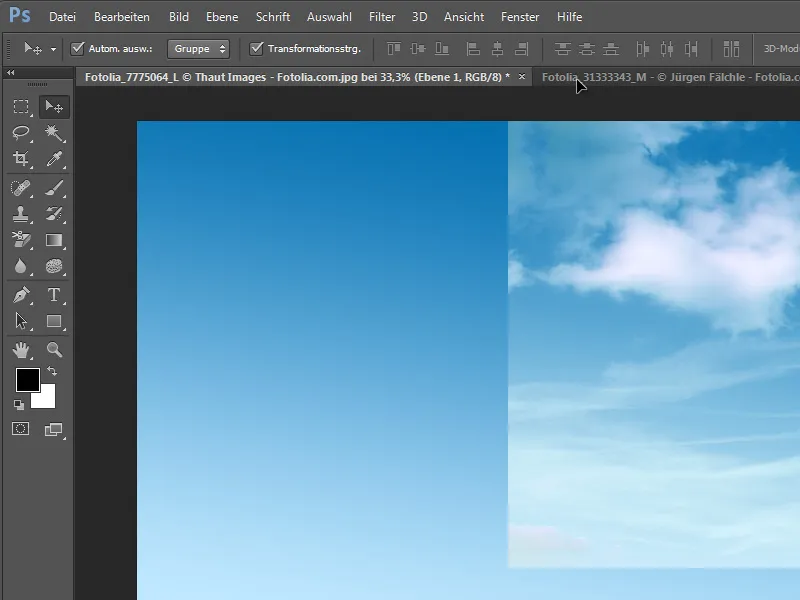Distribute bottom edges
The height and width of the screenshot is (600, 800).
pos(611,49)
